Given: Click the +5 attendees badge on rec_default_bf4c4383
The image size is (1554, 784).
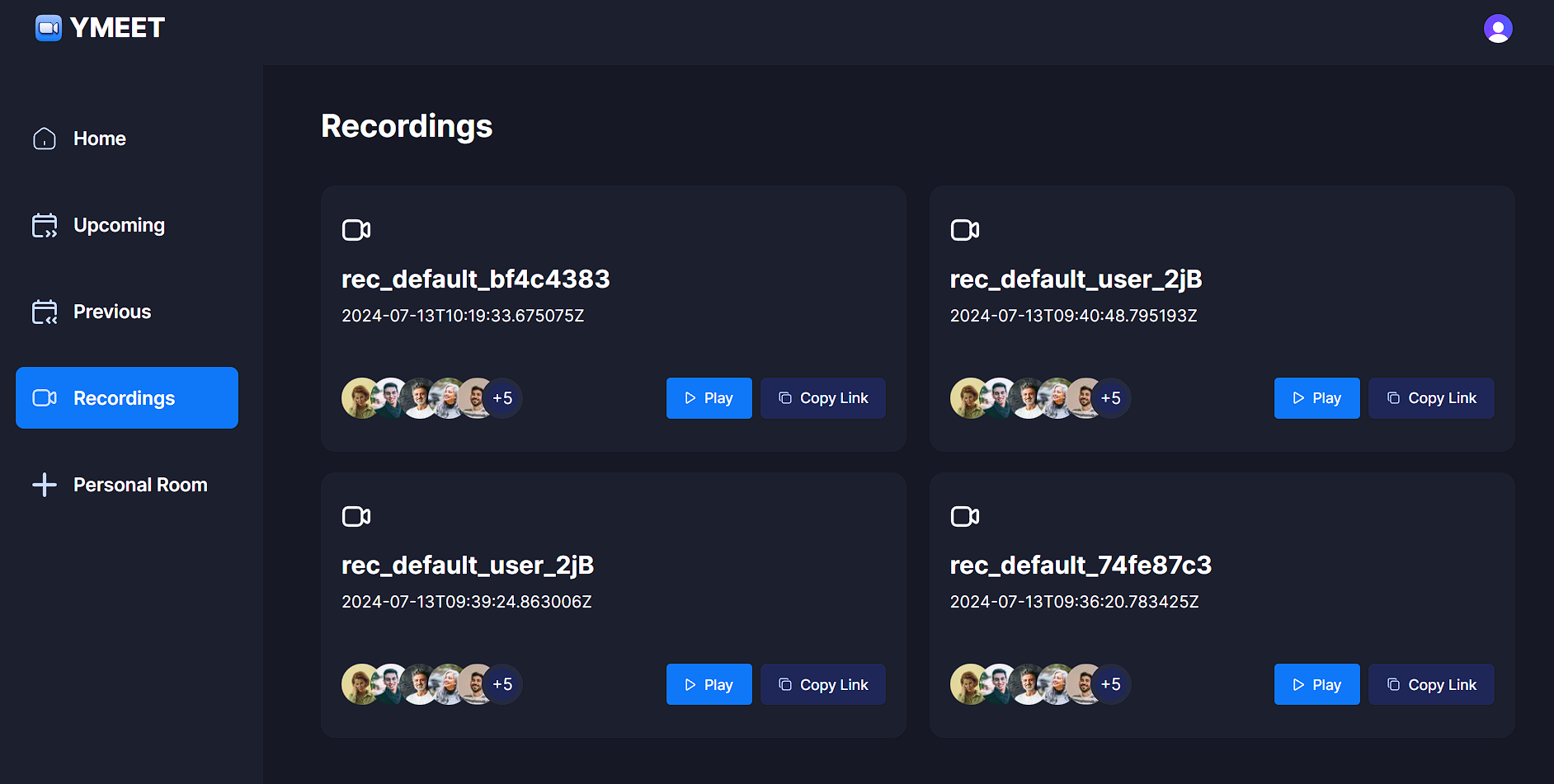Looking at the screenshot, I should tap(502, 398).
